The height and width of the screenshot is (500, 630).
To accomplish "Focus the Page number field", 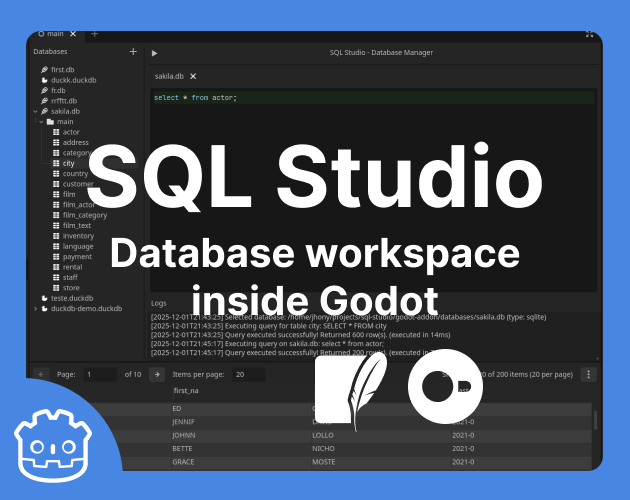I will (x=100, y=375).
